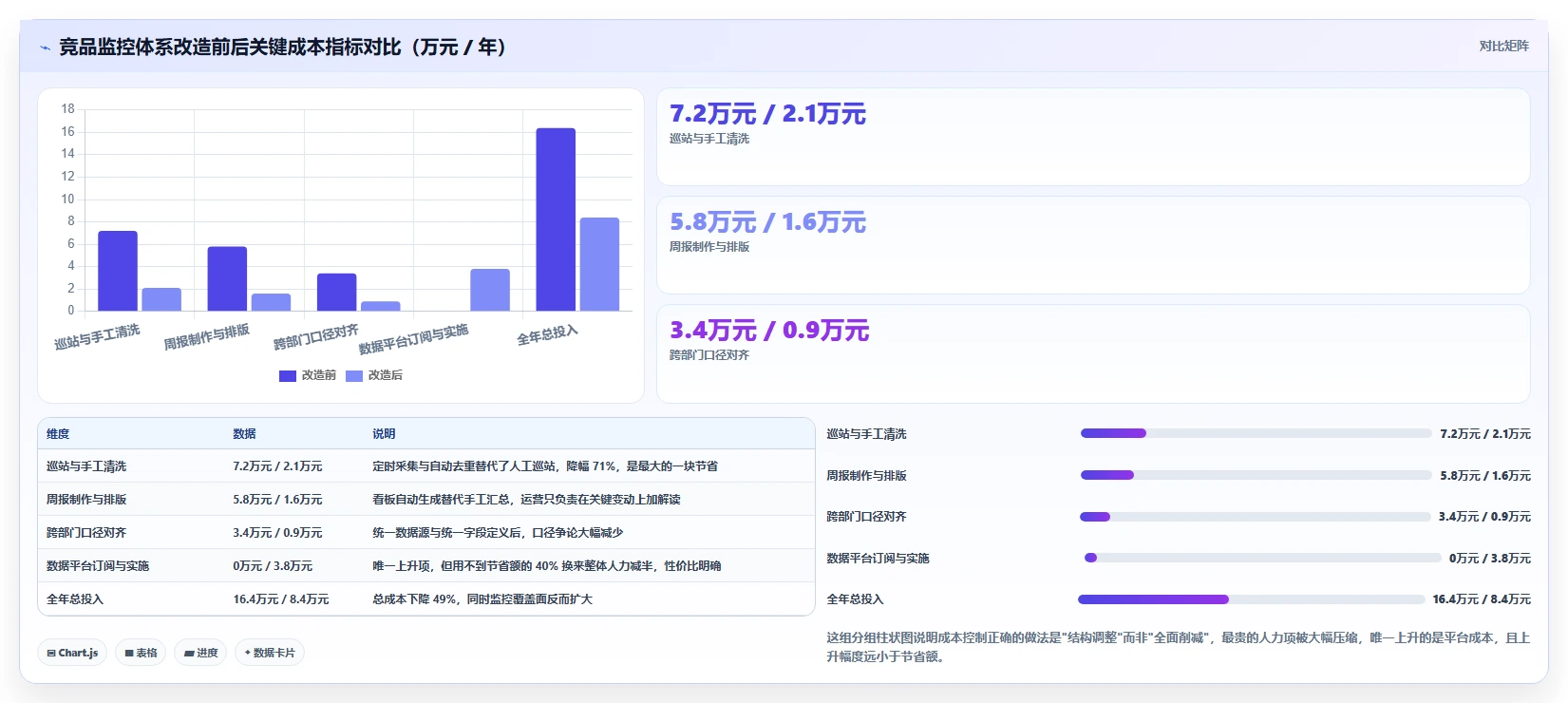The width and height of the screenshot is (1568, 703).
Task: Select the 改造后 bar for 巡站与手工清洗
Action: [x=161, y=299]
